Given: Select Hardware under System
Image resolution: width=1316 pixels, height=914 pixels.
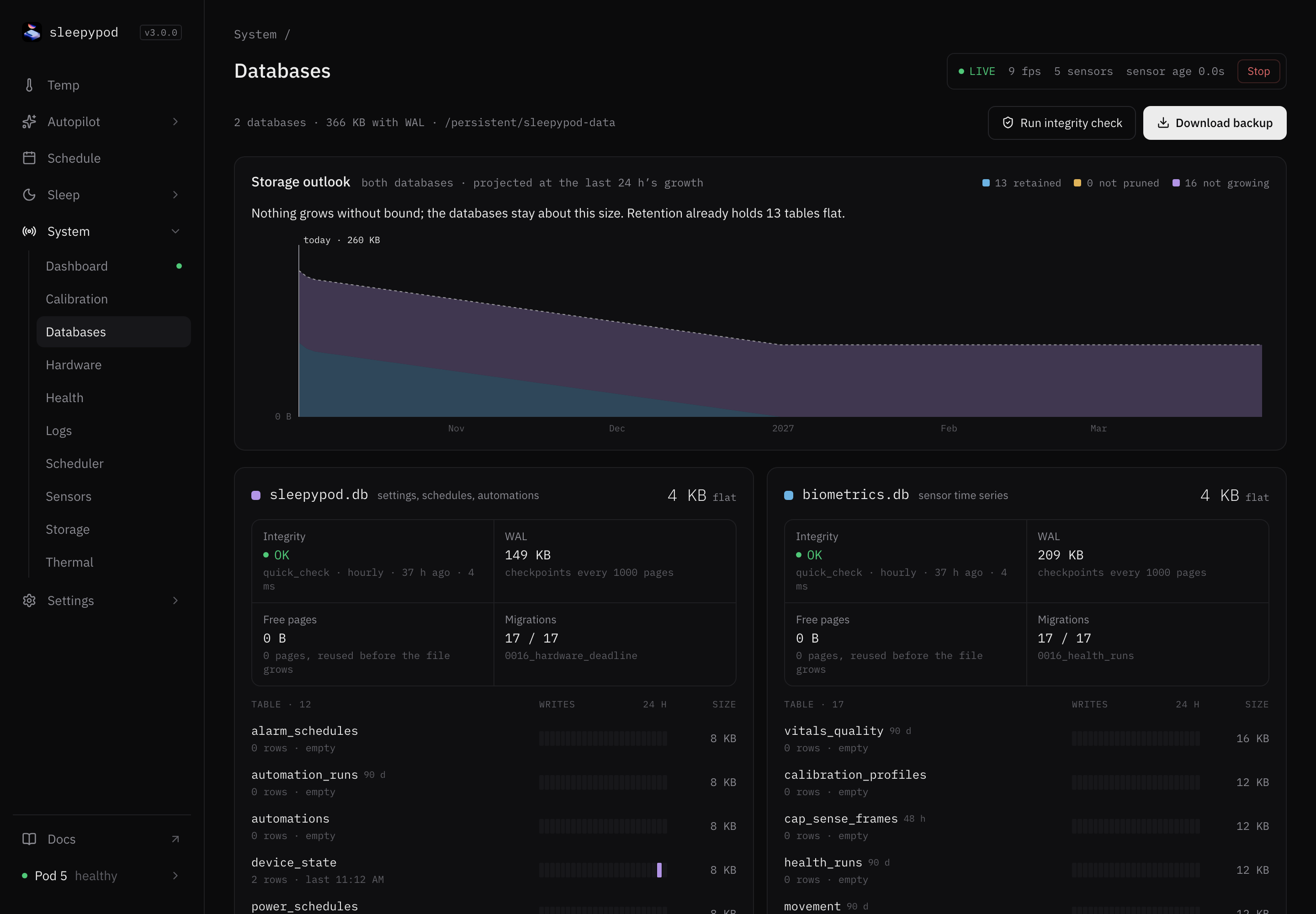Looking at the screenshot, I should click(x=113, y=365).
